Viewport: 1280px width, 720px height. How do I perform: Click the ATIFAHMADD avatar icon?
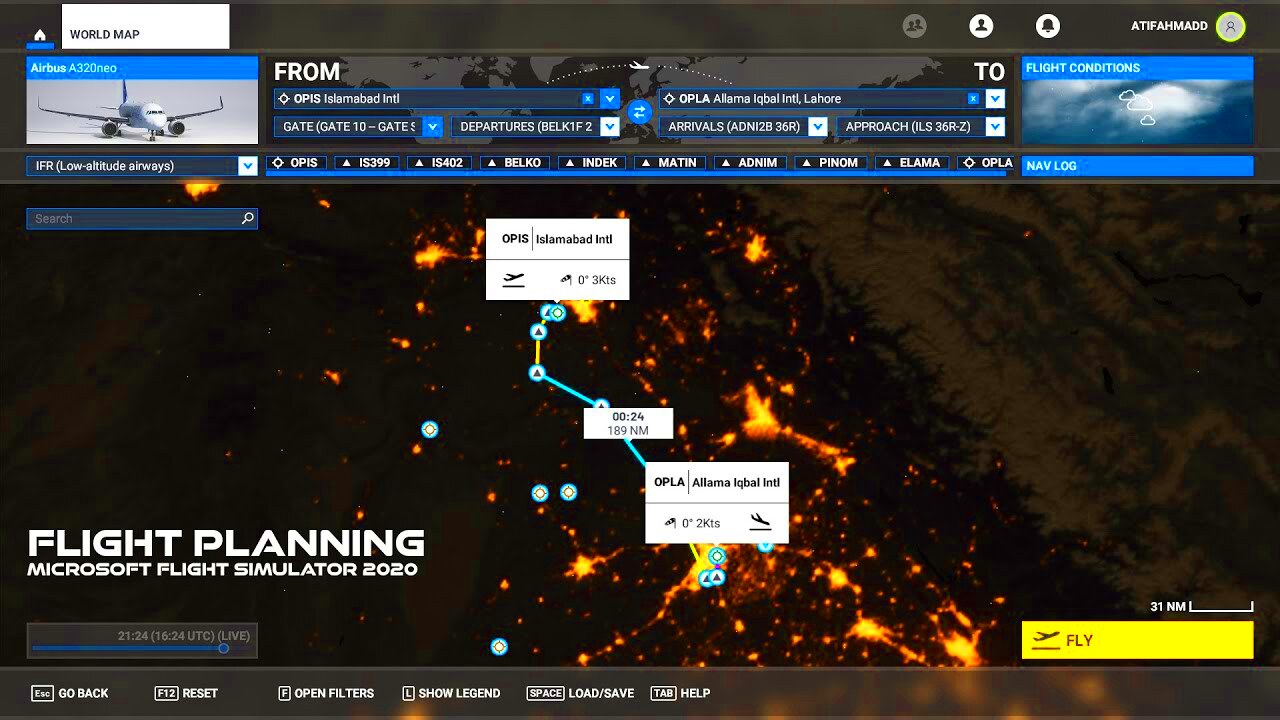tap(1230, 27)
